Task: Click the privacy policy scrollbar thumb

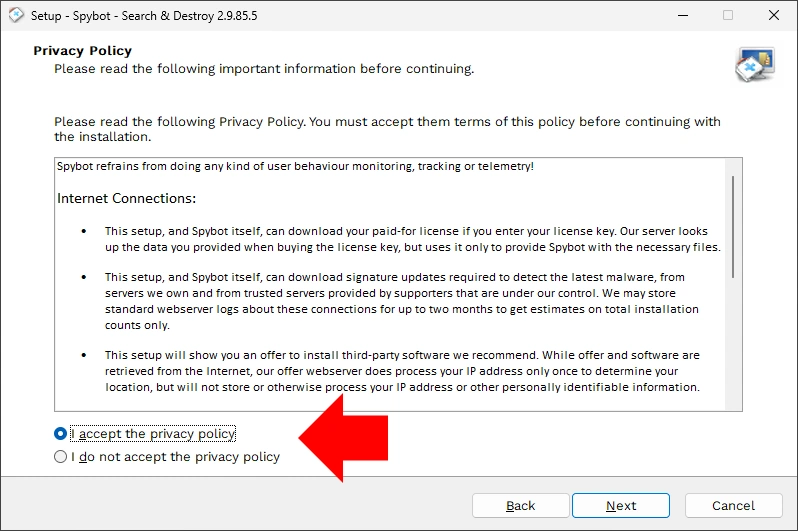Action: pyautogui.click(x=733, y=227)
